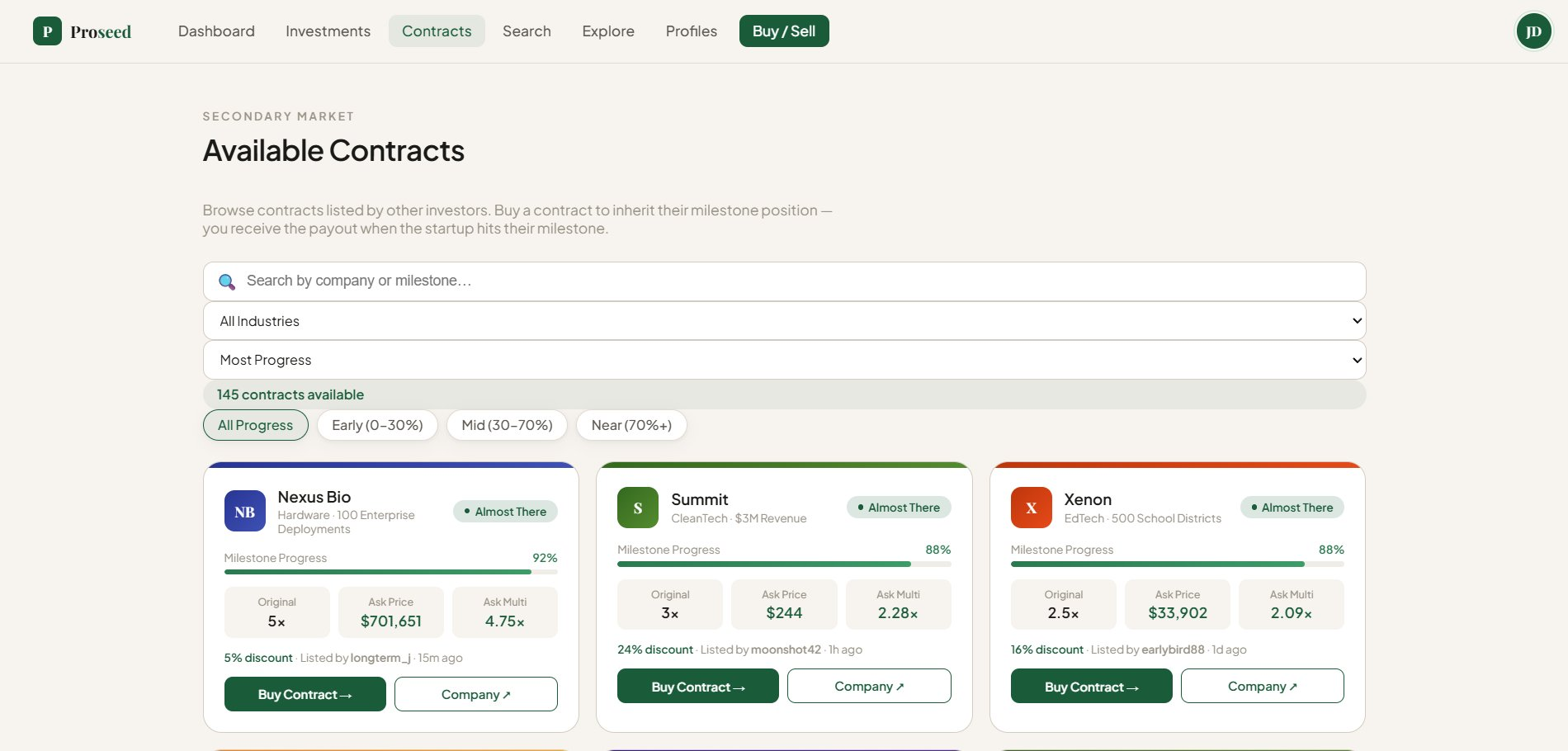
Task: Focus the company or milestone search field
Action: 784,281
